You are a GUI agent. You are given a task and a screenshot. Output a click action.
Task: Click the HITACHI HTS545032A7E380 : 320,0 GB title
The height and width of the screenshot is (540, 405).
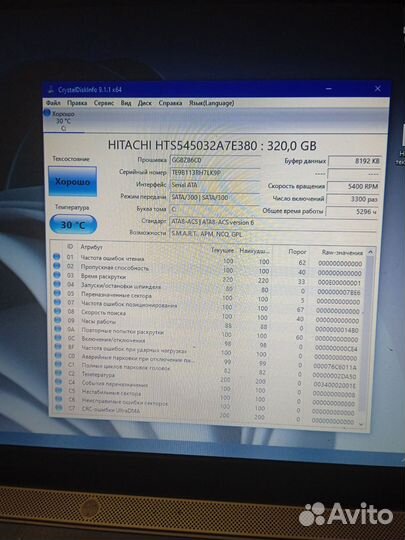(212, 145)
